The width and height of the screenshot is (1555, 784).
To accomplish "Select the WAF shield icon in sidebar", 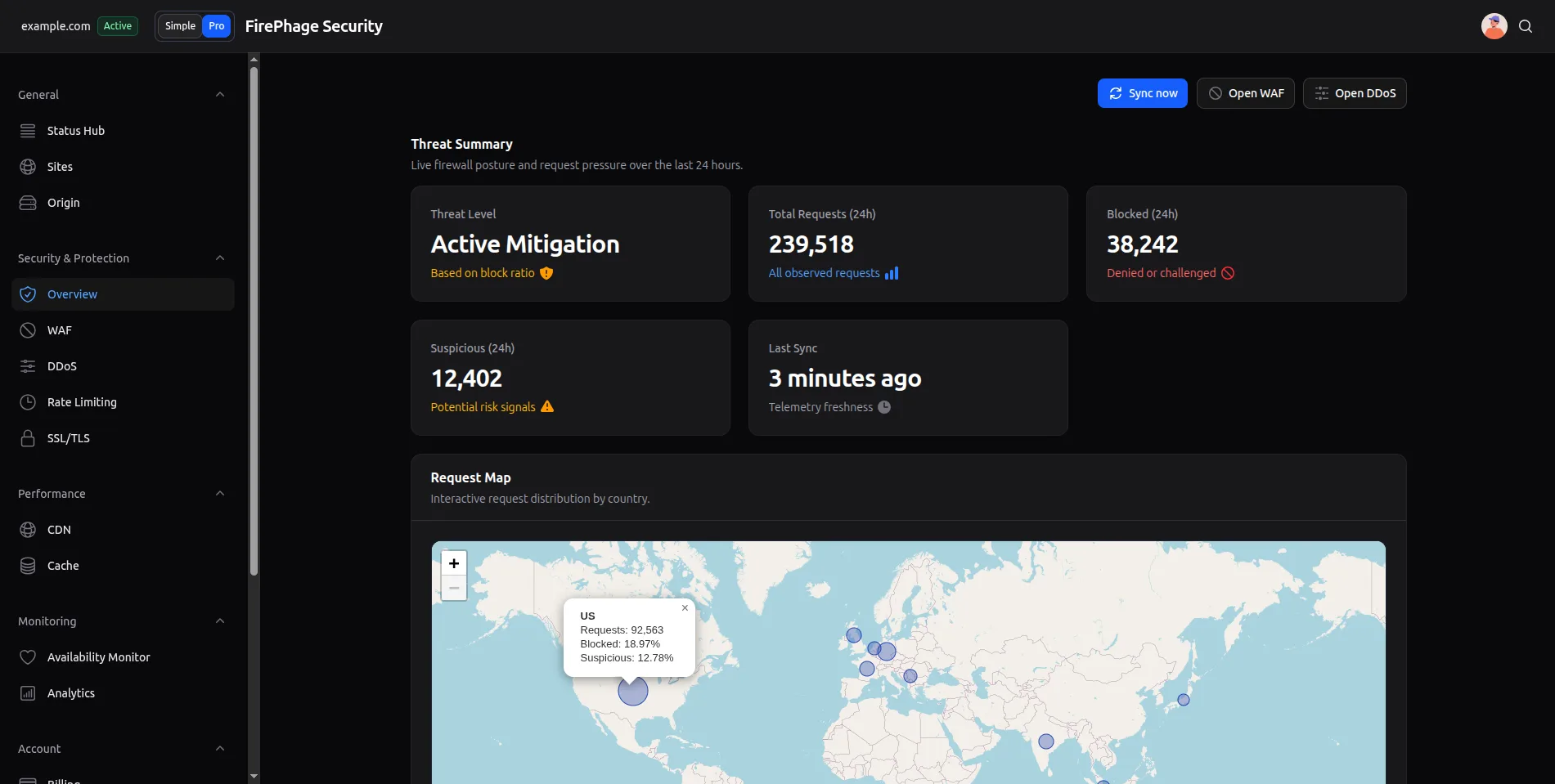I will (x=27, y=329).
